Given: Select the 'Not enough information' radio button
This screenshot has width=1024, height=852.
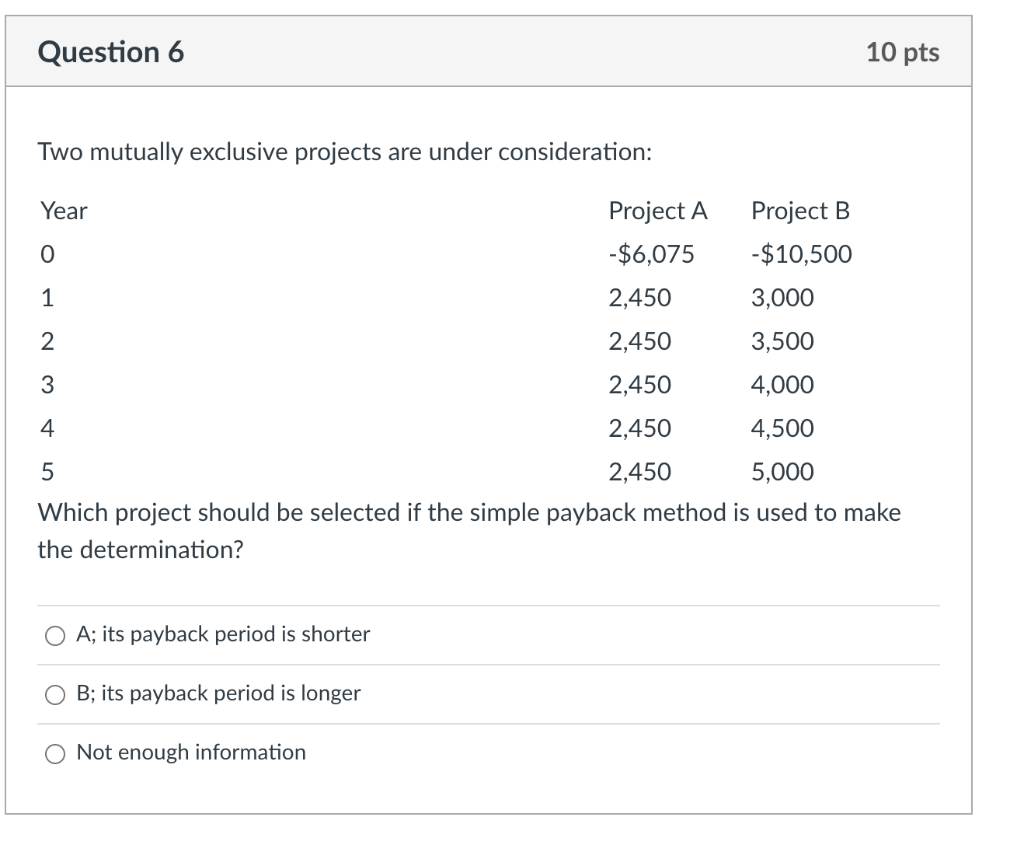Looking at the screenshot, I should coord(55,752).
